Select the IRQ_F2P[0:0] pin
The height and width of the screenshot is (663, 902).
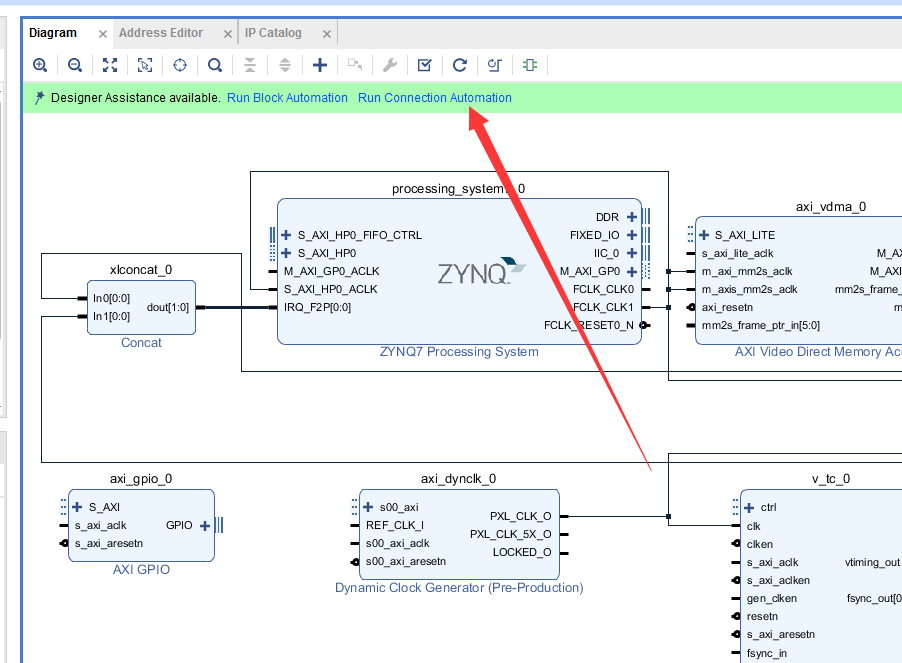tap(317, 307)
